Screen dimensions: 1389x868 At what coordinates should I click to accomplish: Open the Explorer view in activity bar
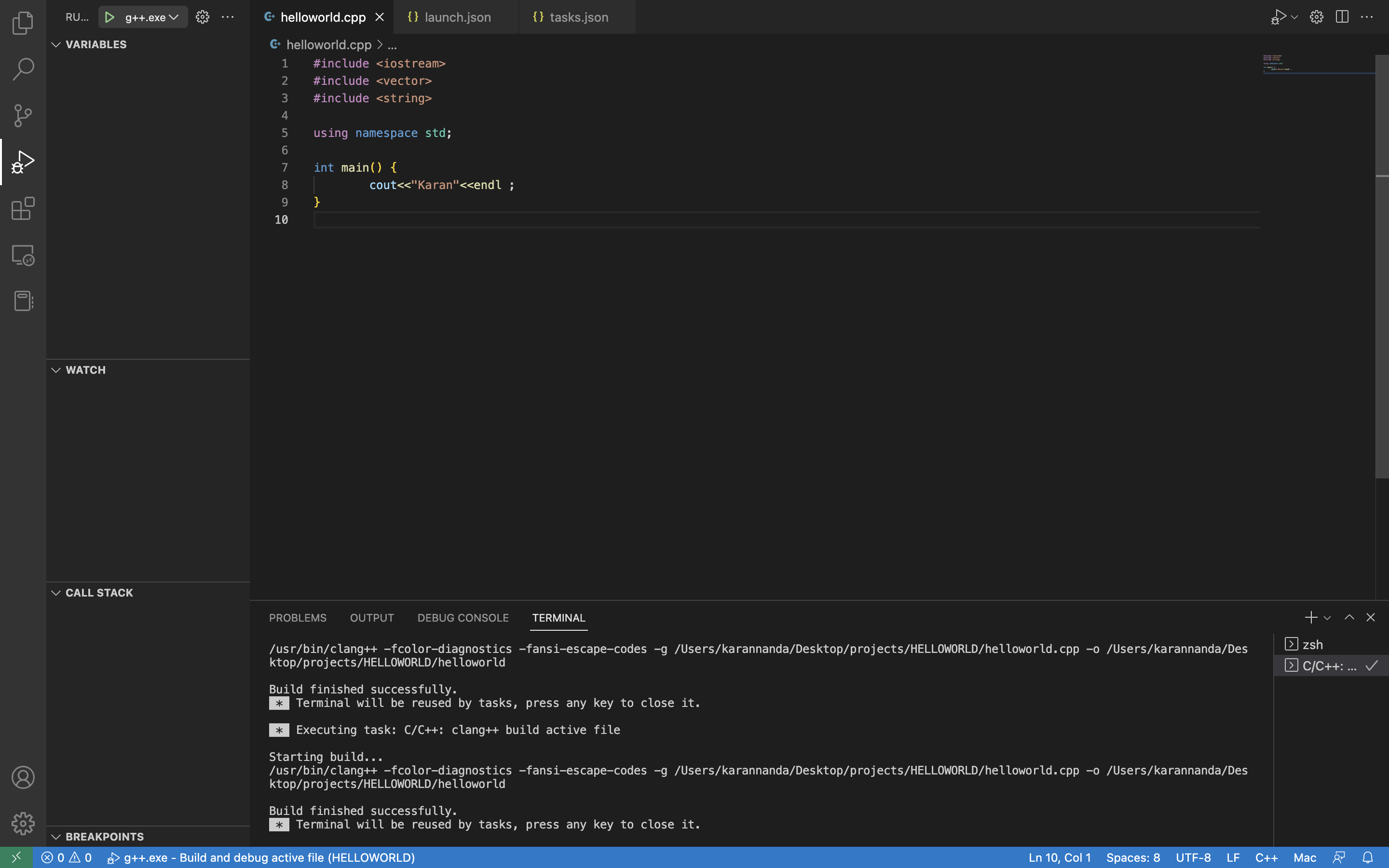click(x=23, y=23)
